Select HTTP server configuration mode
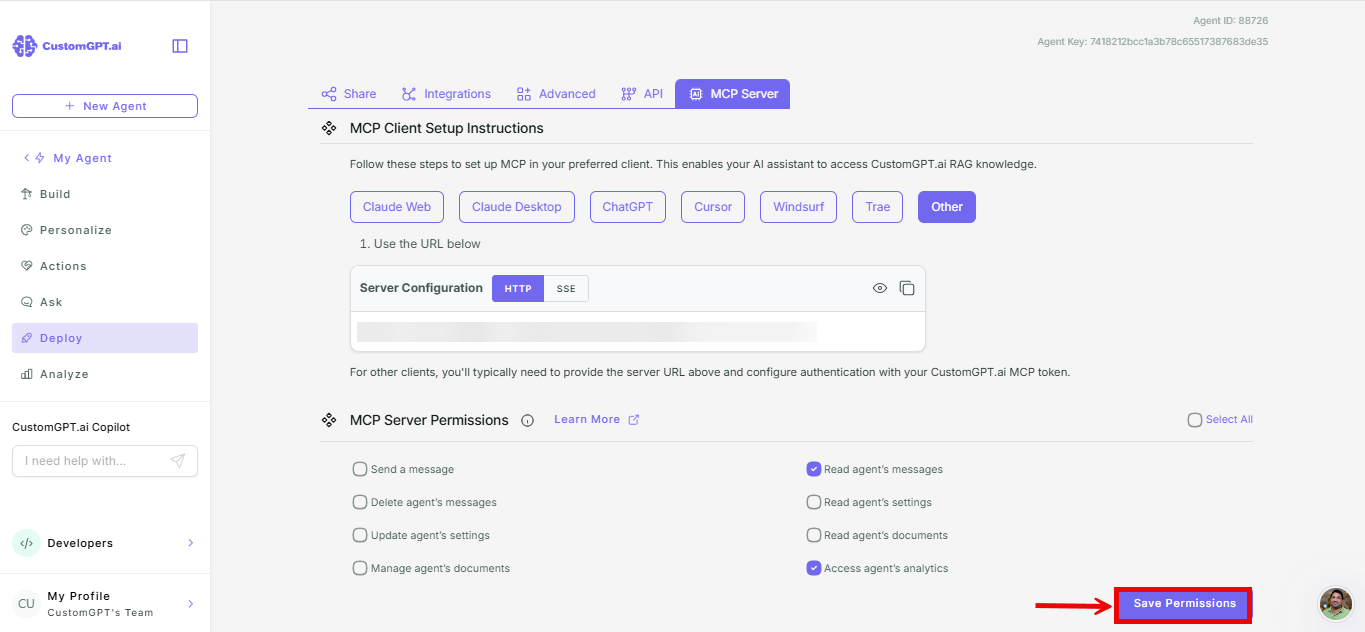The height and width of the screenshot is (632, 1365). (518, 288)
